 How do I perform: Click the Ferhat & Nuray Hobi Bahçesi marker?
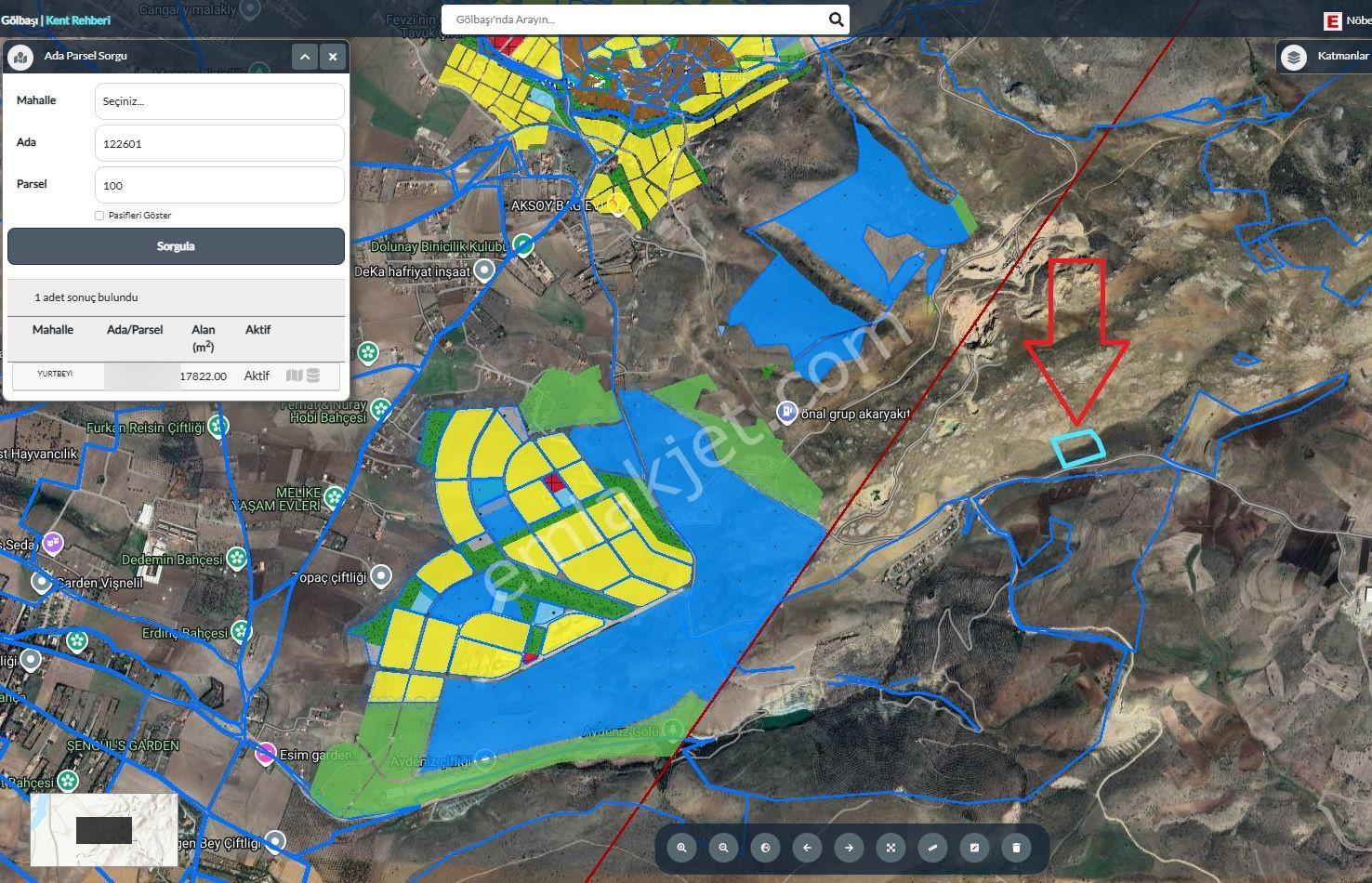381,408
